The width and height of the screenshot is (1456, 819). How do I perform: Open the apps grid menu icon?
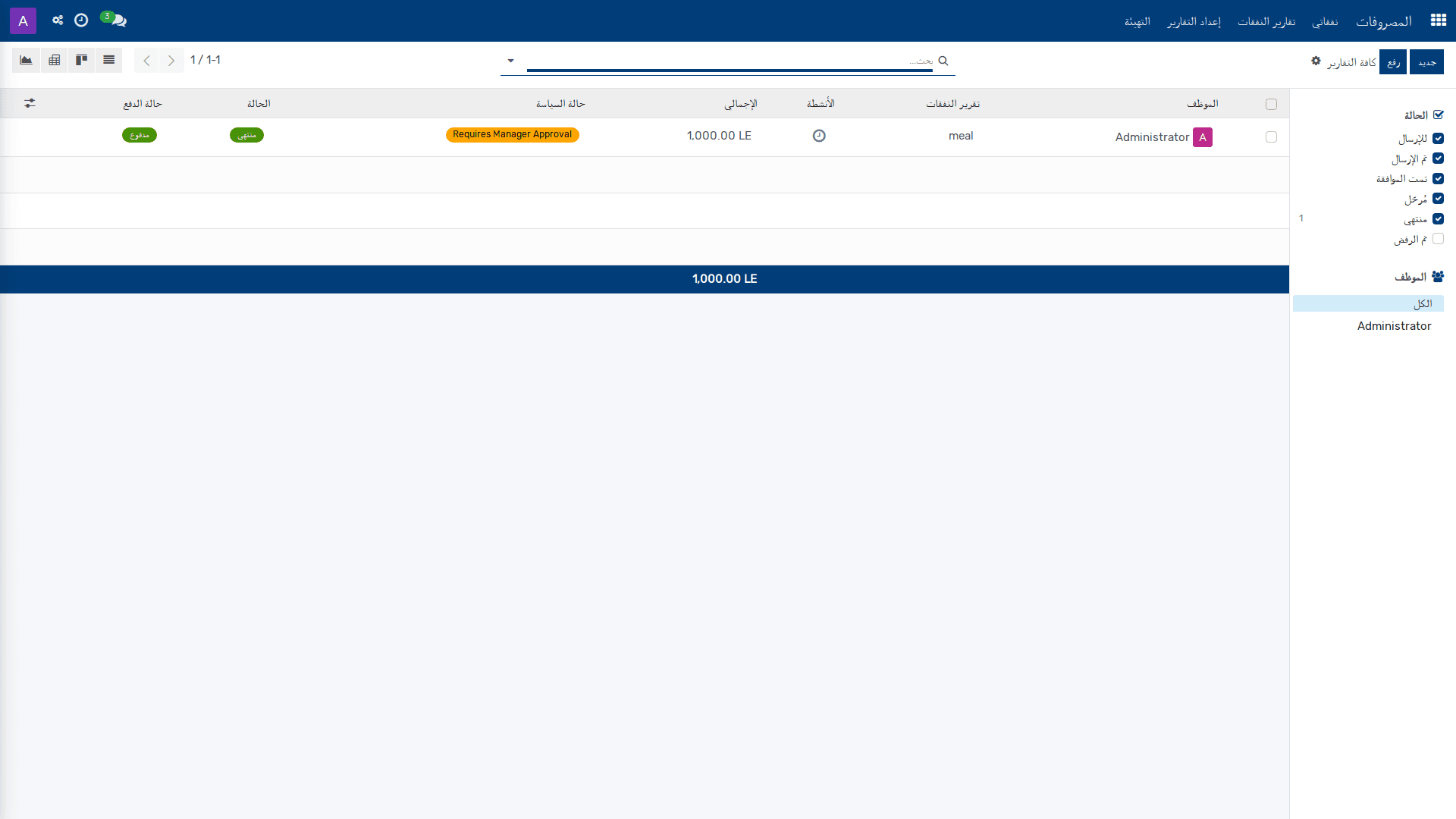[1438, 20]
